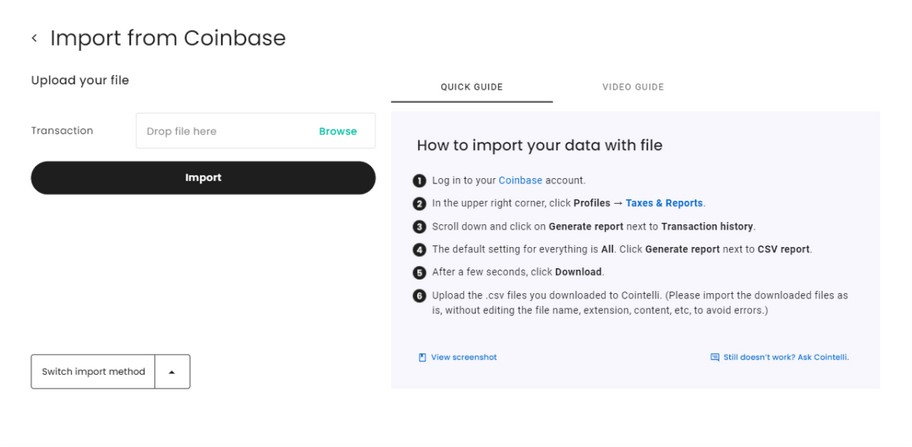Screen dimensions: 912x447
Task: Click the step 6 number badge
Action: point(419,296)
